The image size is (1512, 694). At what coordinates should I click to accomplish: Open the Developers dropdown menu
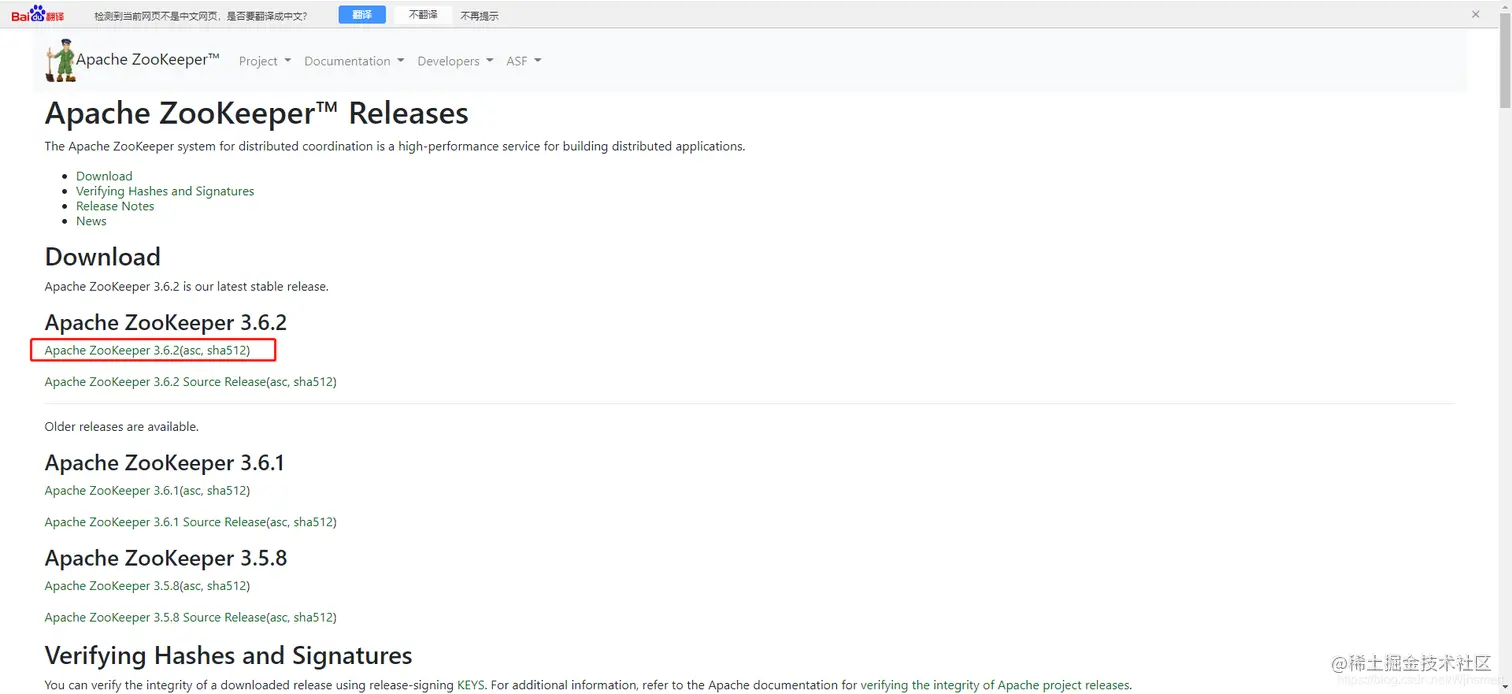point(455,61)
